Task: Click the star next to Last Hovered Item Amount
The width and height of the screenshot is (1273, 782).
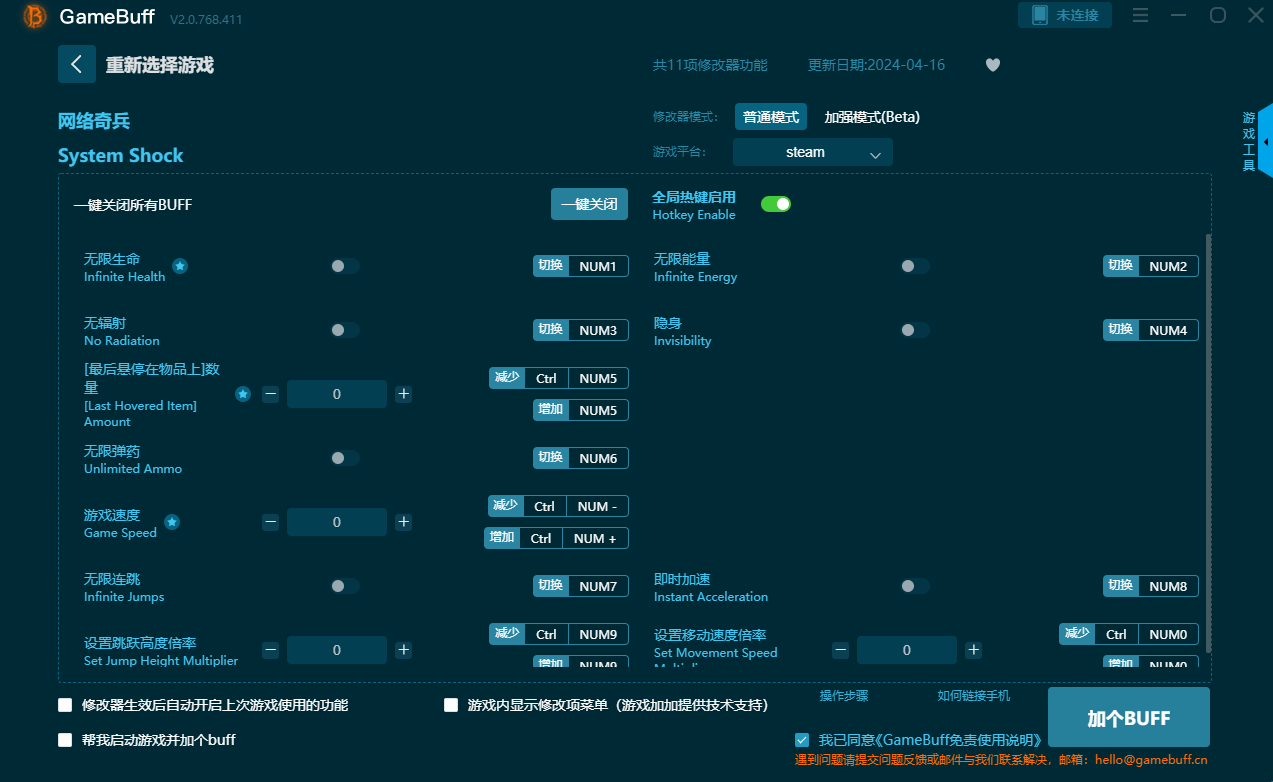Action: coord(243,394)
